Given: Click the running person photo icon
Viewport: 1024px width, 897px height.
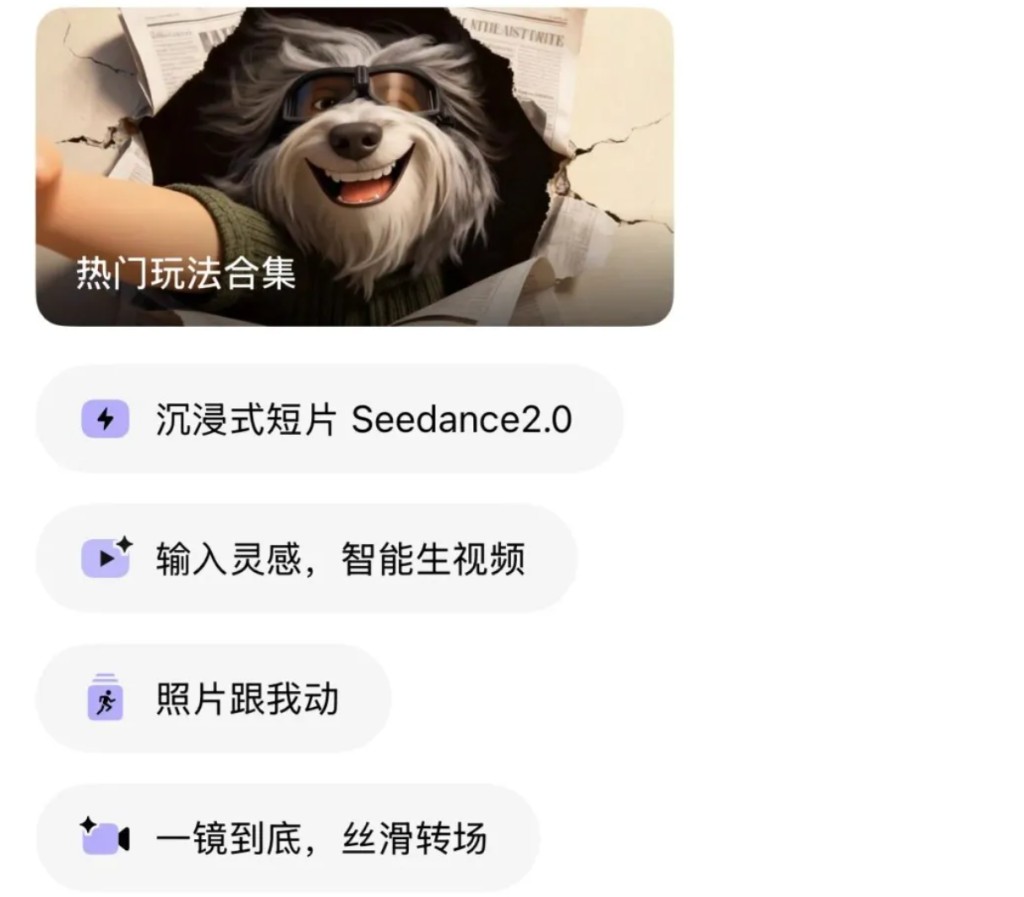Looking at the screenshot, I should [x=105, y=697].
